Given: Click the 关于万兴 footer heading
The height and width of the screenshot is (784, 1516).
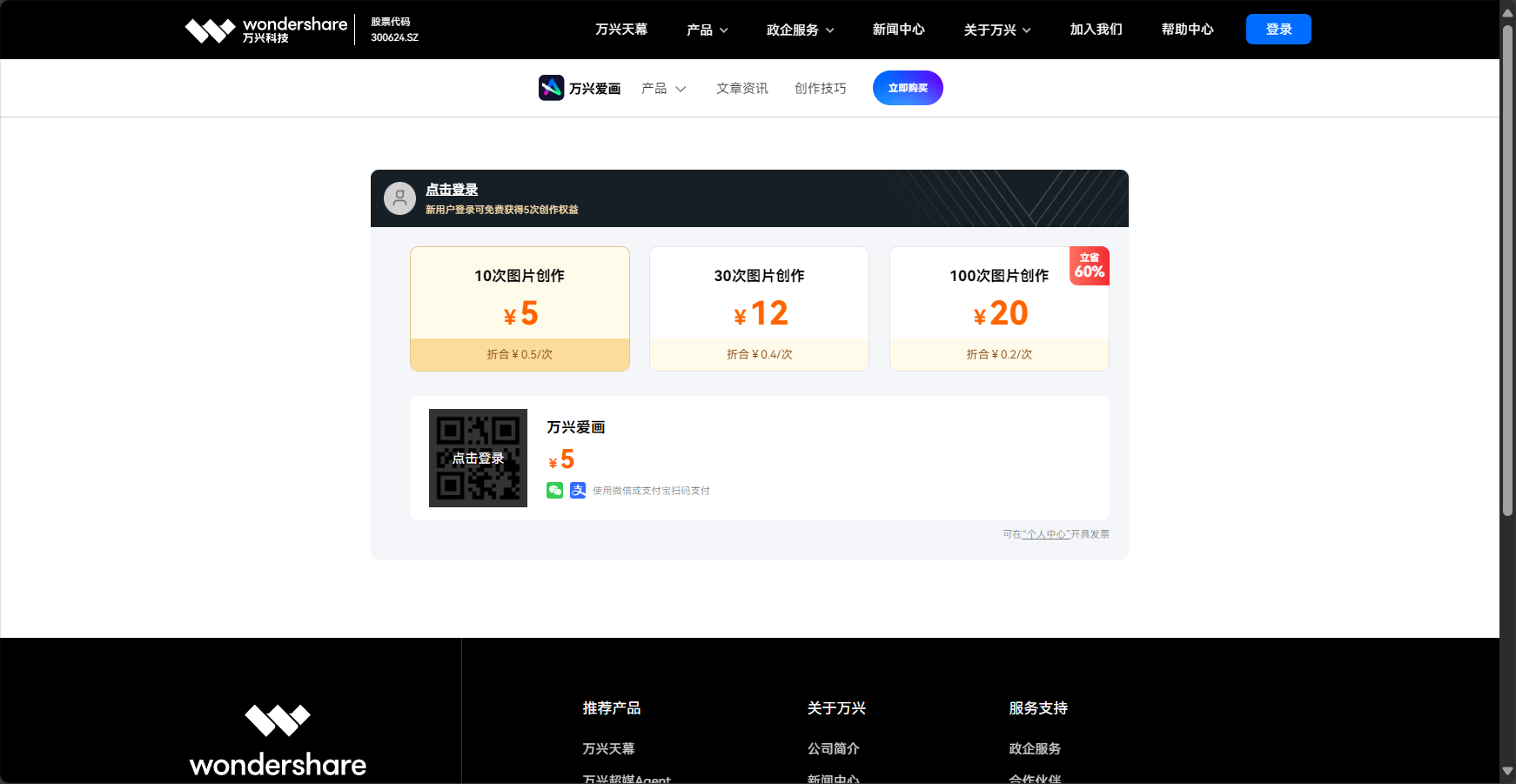Looking at the screenshot, I should pyautogui.click(x=836, y=708).
